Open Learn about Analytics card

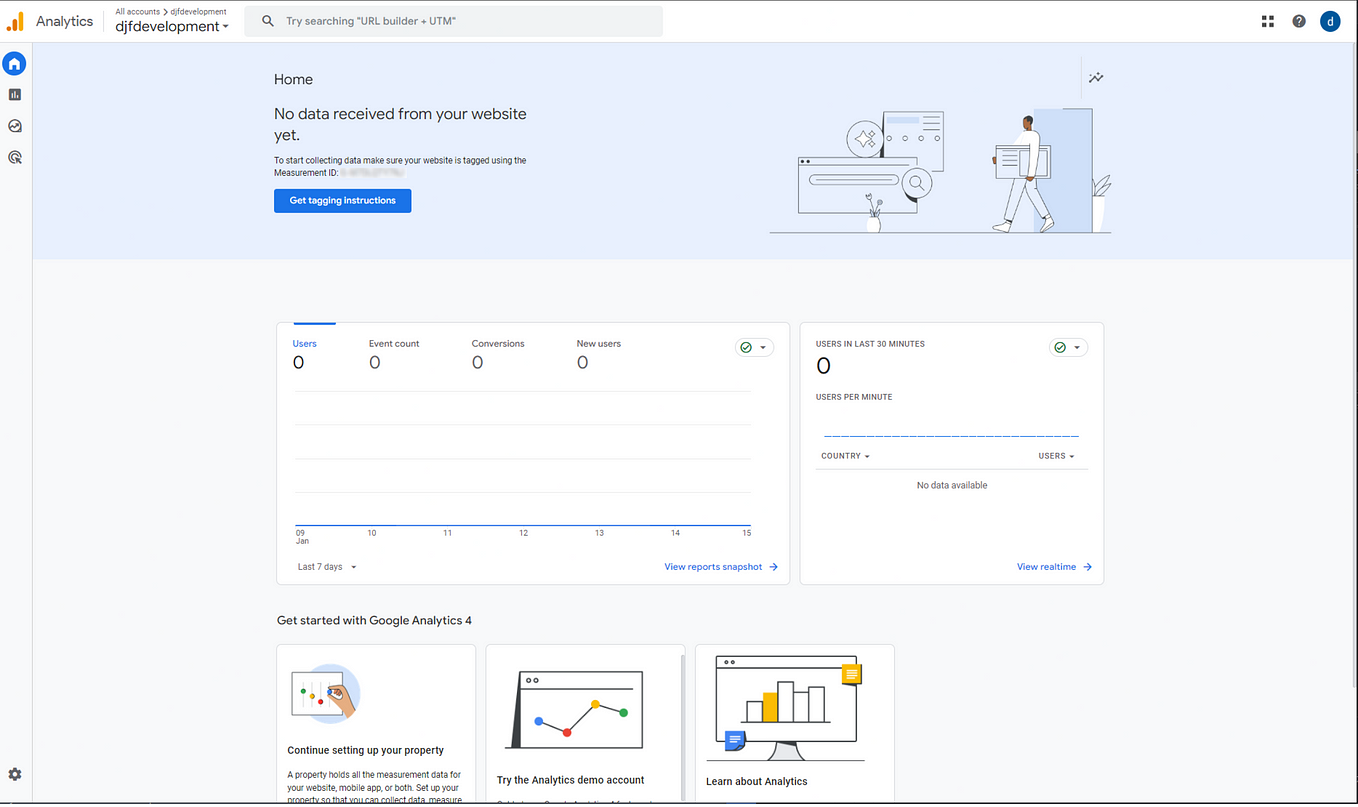click(x=795, y=724)
